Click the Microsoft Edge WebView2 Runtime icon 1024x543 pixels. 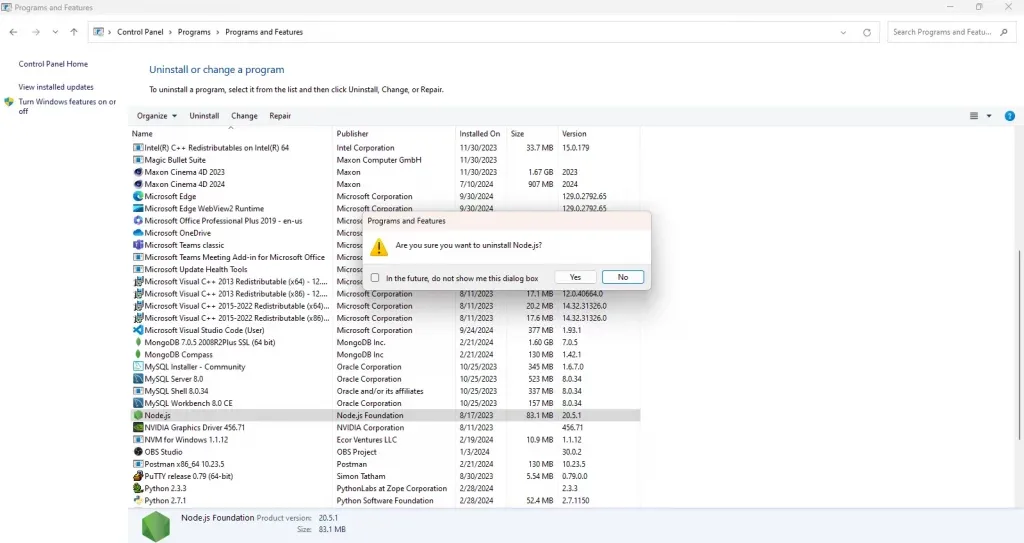coord(138,208)
